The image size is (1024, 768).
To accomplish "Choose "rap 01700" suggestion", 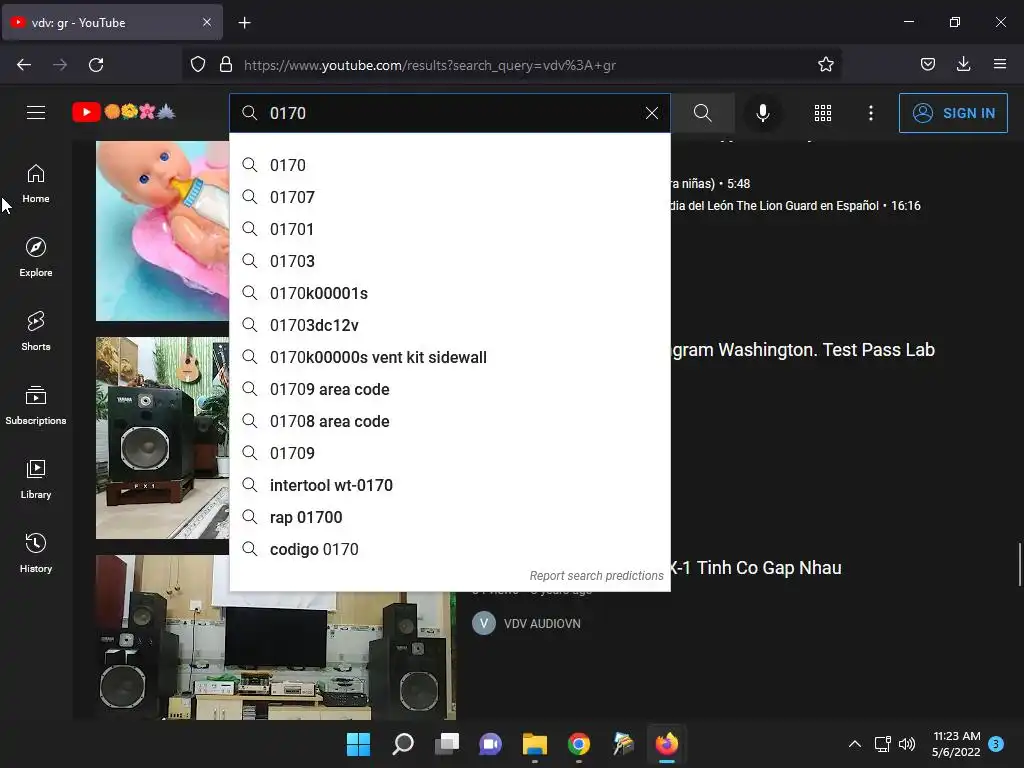I will [x=450, y=517].
